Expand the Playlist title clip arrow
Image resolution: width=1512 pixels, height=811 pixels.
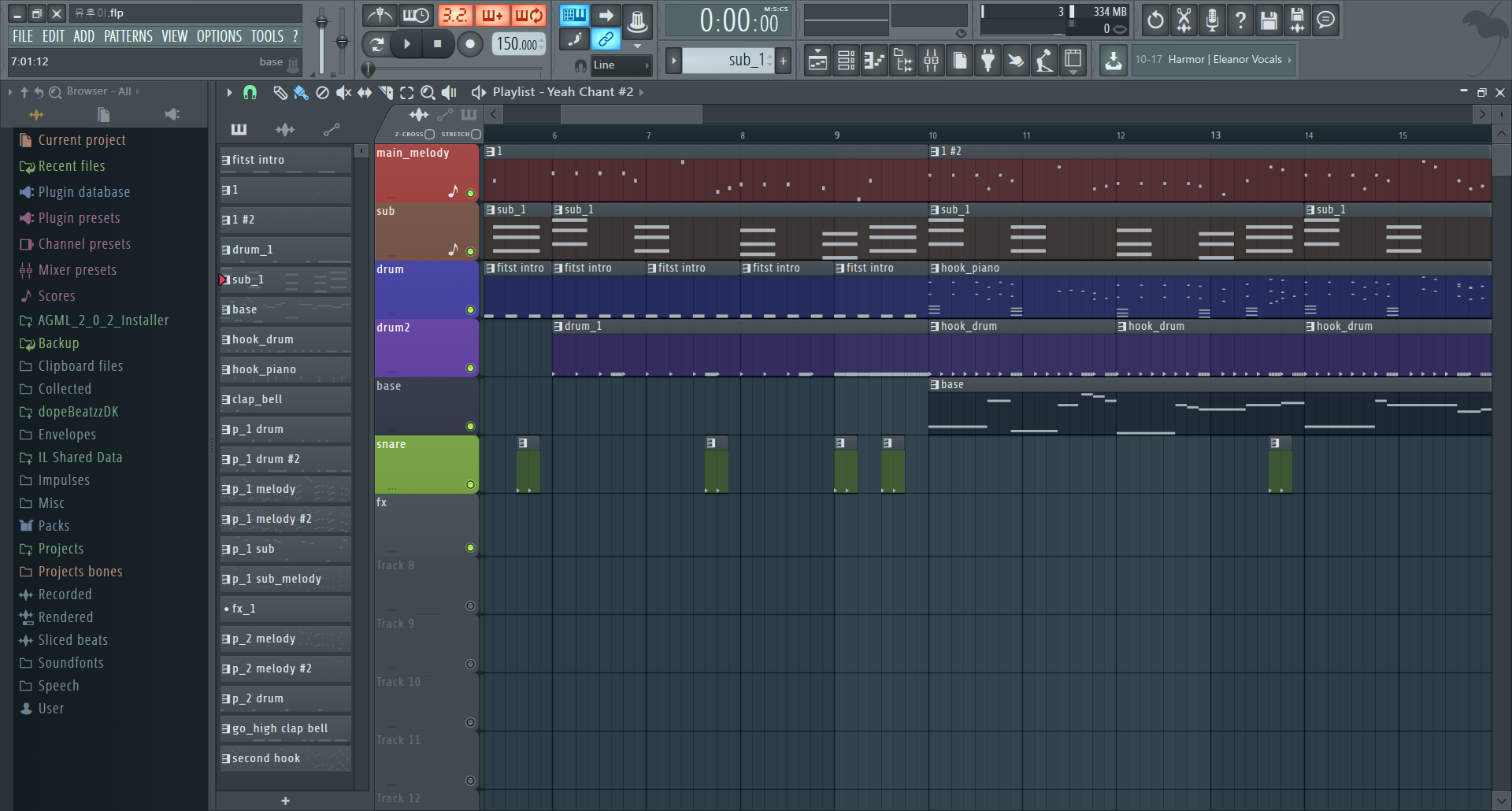tap(641, 92)
